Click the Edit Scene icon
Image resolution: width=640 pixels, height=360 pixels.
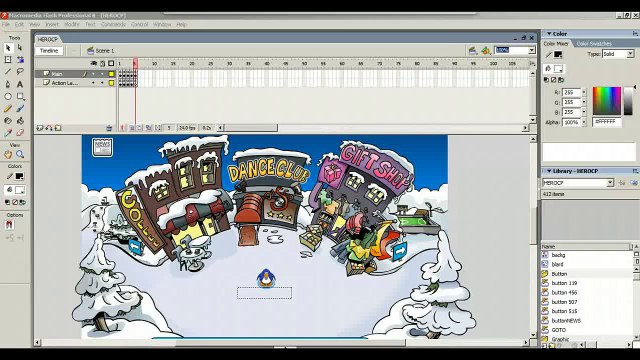point(473,50)
